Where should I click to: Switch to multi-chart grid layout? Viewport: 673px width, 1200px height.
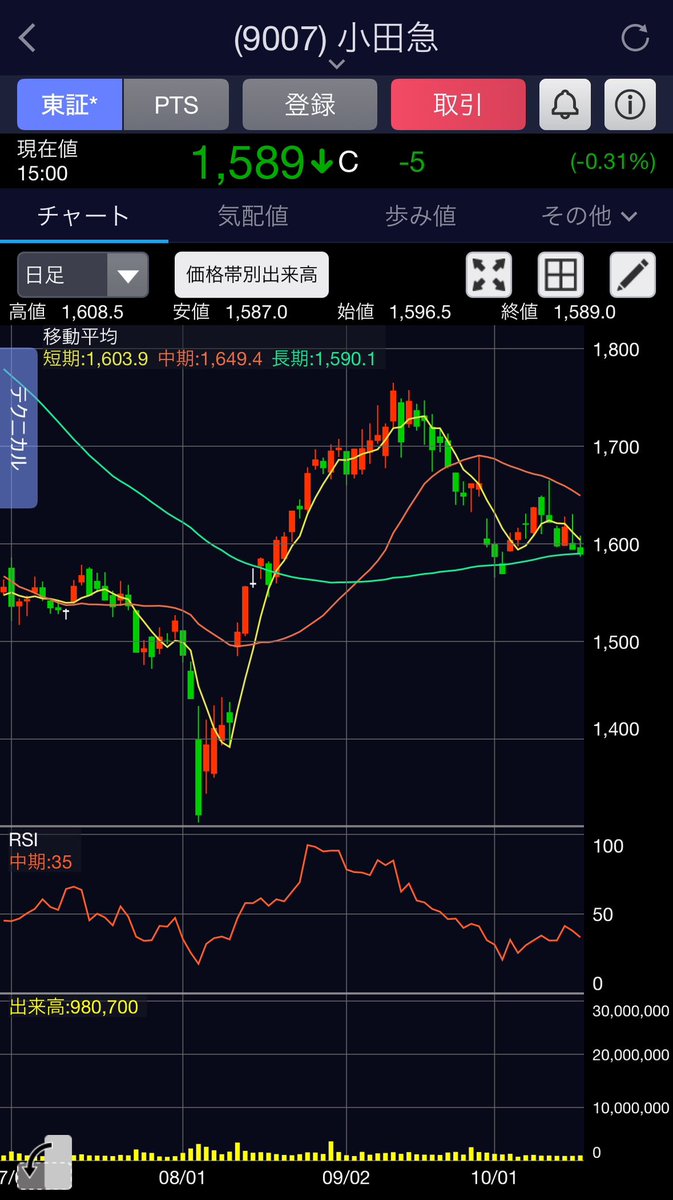[560, 274]
